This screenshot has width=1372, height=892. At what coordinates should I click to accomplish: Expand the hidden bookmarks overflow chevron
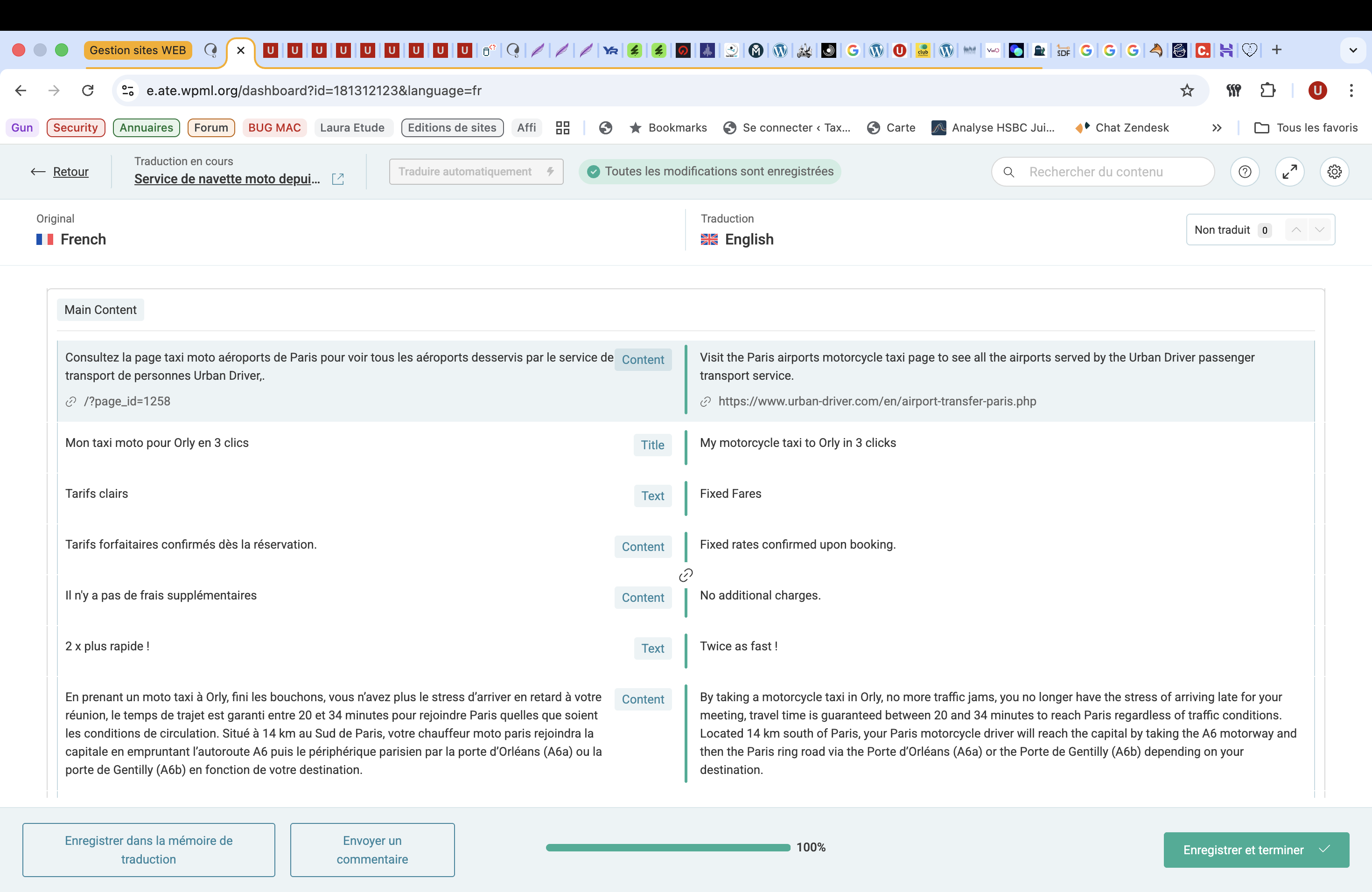[x=1216, y=128]
